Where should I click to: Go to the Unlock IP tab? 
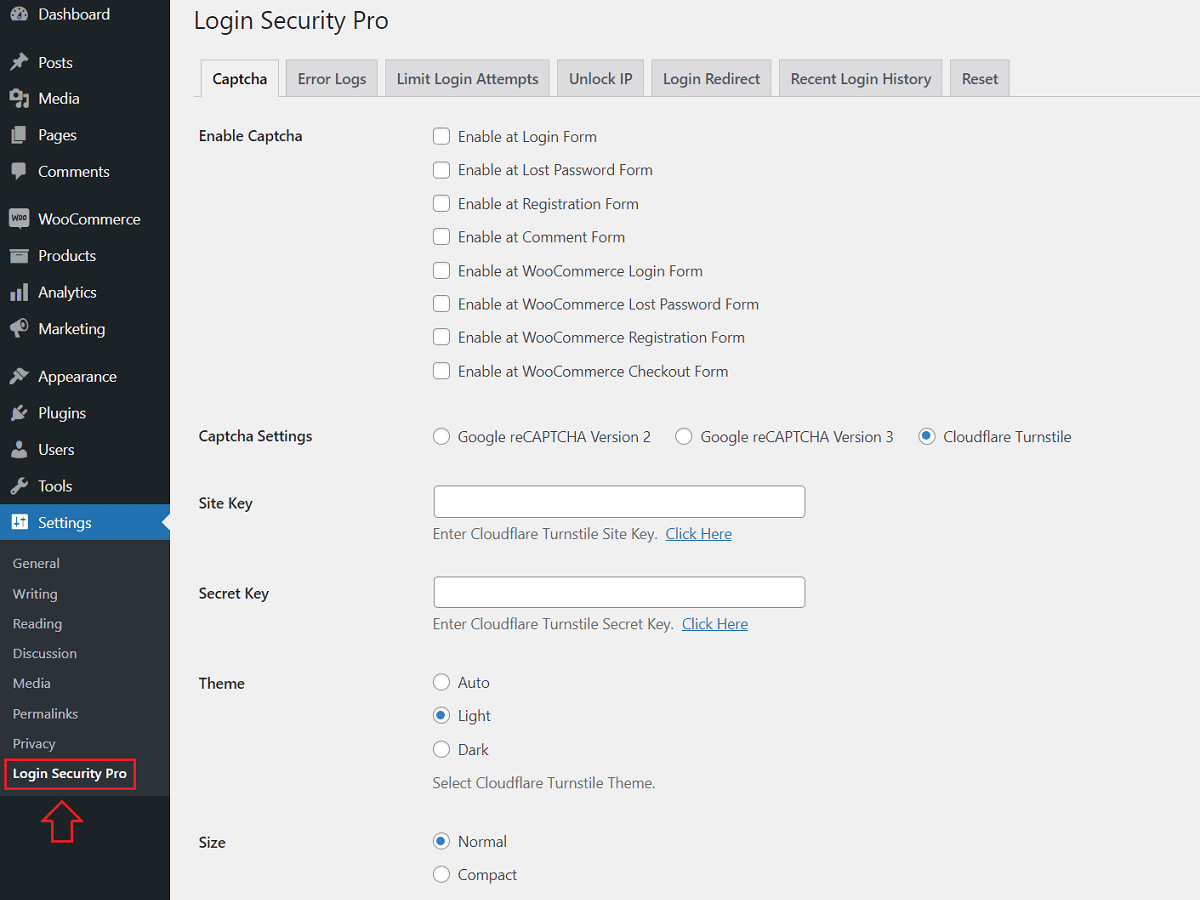tap(601, 79)
